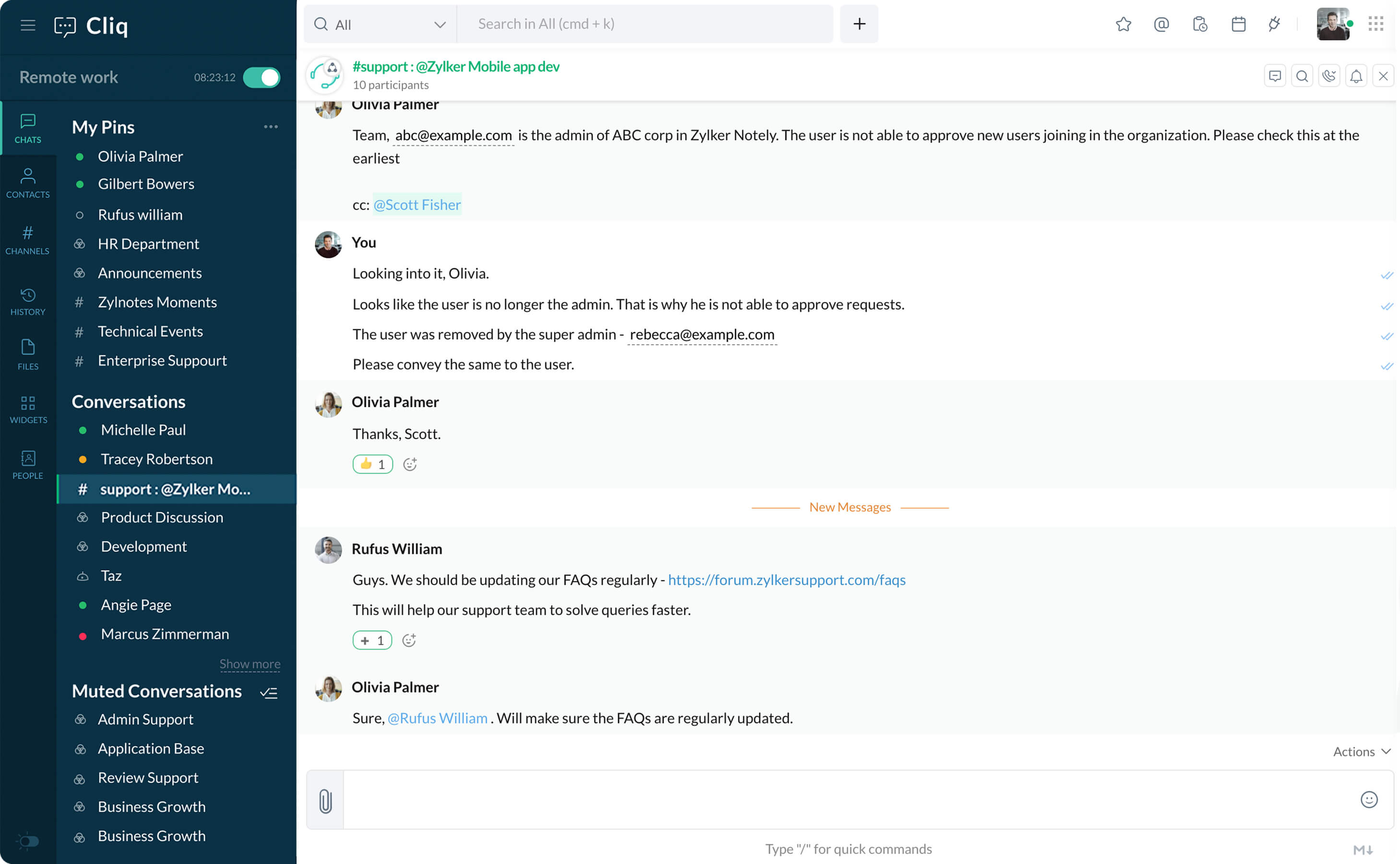1400x864 pixels.
Task: Close the support channel chat window
Action: click(1383, 76)
